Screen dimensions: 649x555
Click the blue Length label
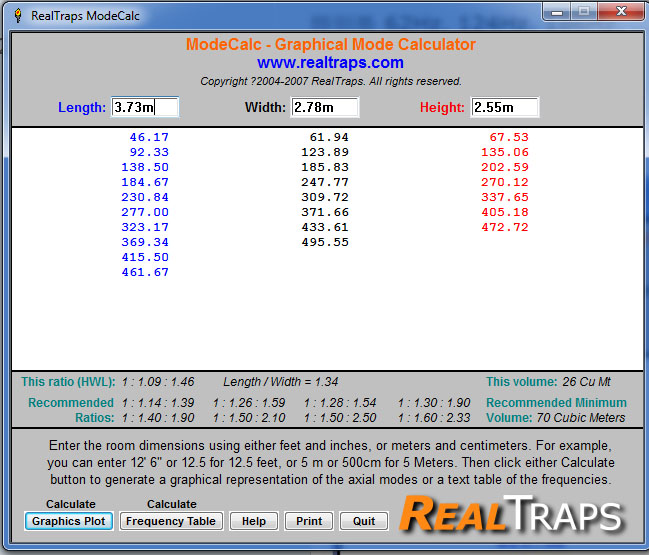(82, 107)
